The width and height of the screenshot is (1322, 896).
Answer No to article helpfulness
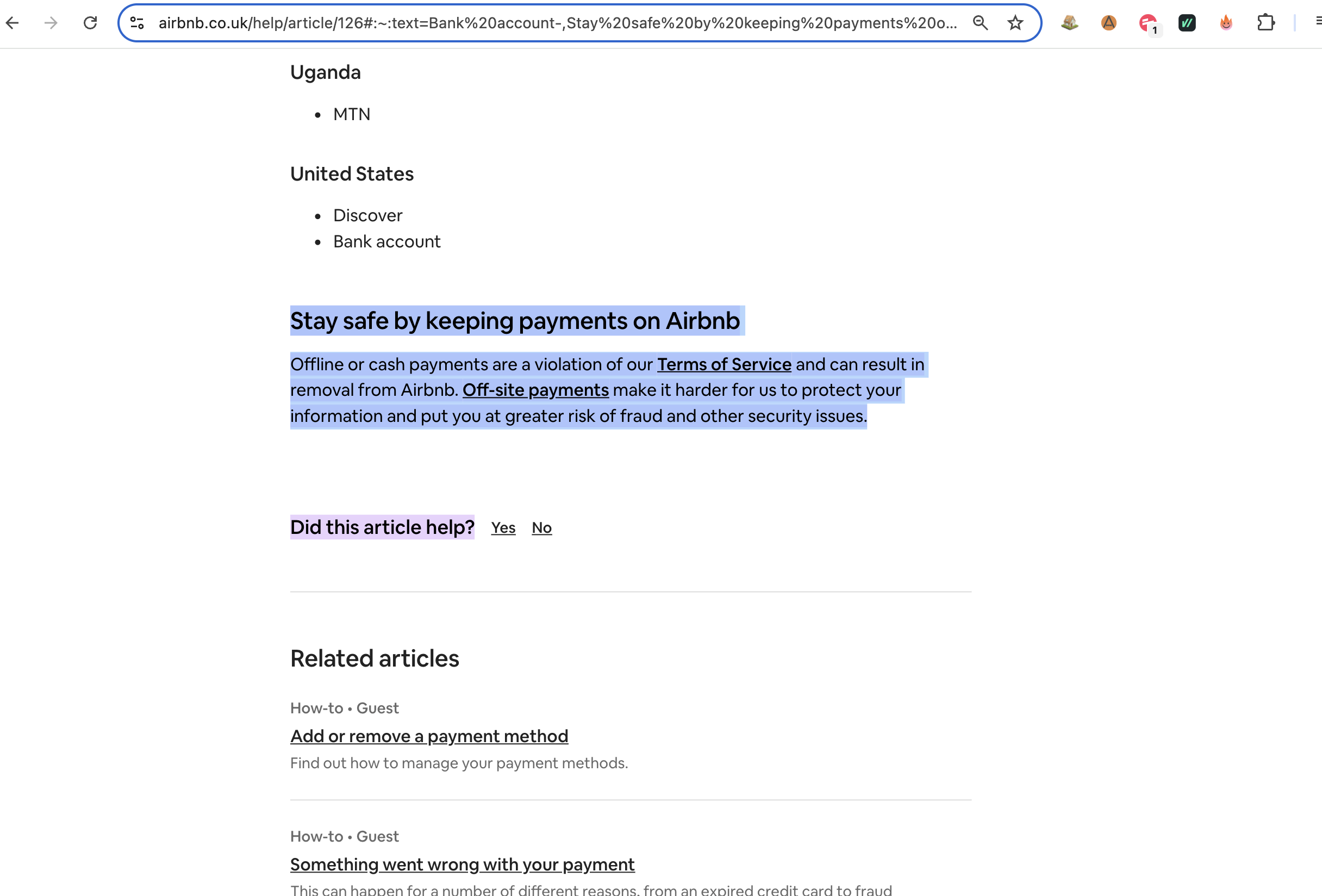coord(541,528)
